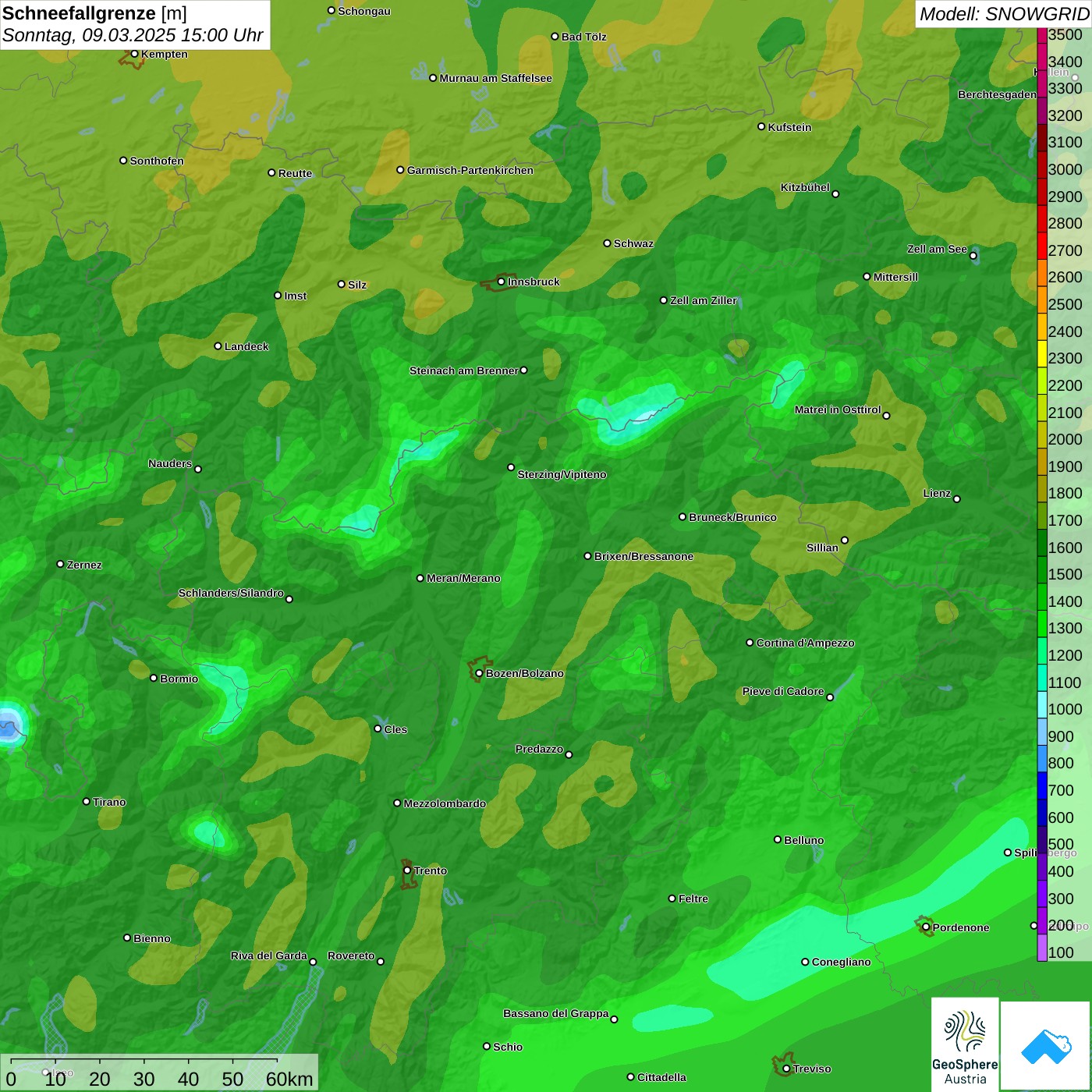Click the 'Steinach am Brenner' label
The width and height of the screenshot is (1092, 1092).
click(x=464, y=370)
